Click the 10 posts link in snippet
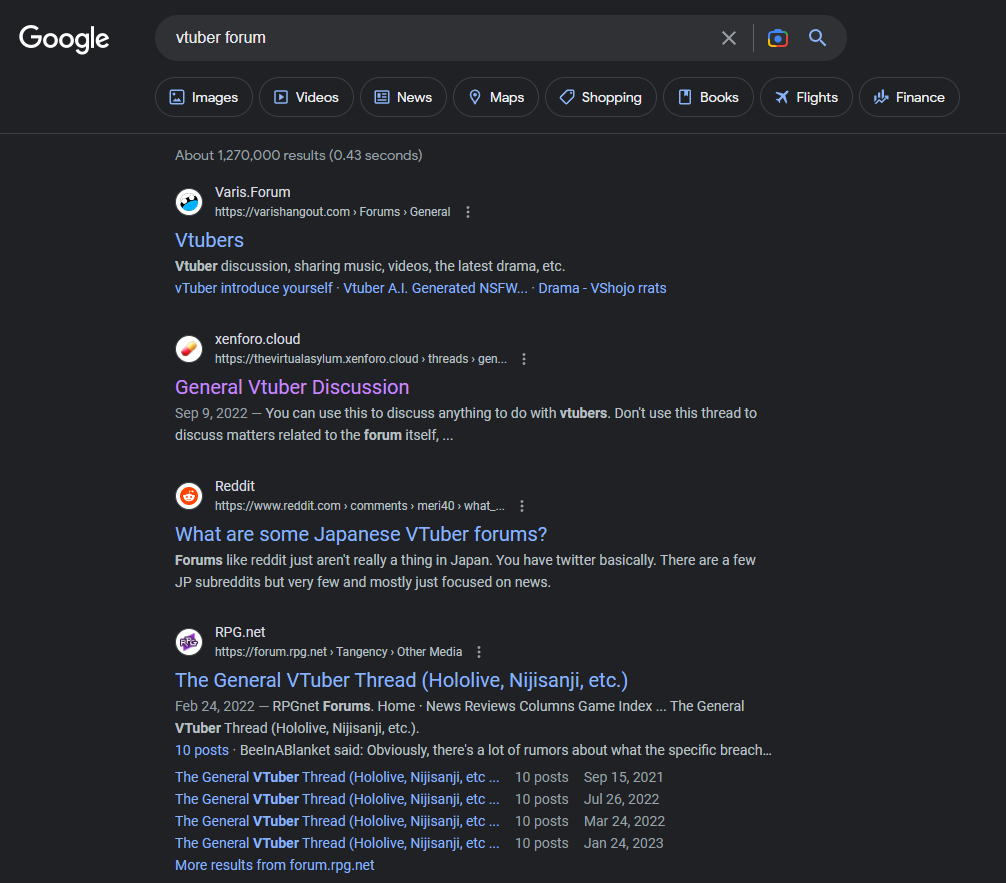The width and height of the screenshot is (1006, 883). point(201,750)
